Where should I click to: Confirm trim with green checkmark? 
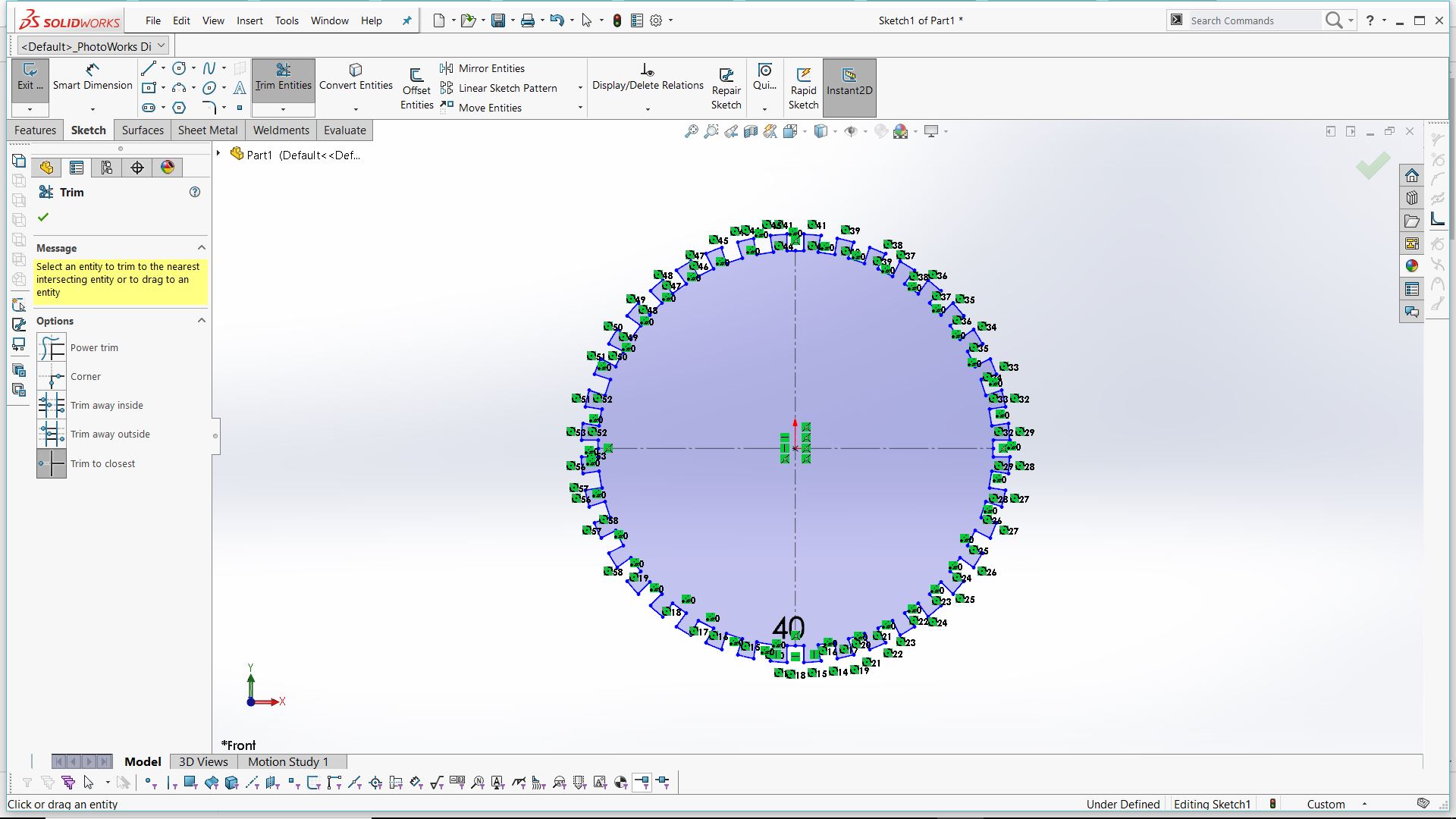pyautogui.click(x=43, y=218)
